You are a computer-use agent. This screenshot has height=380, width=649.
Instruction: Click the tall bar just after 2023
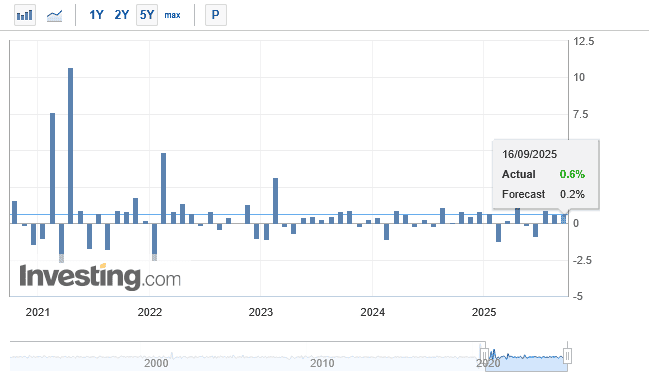point(275,201)
